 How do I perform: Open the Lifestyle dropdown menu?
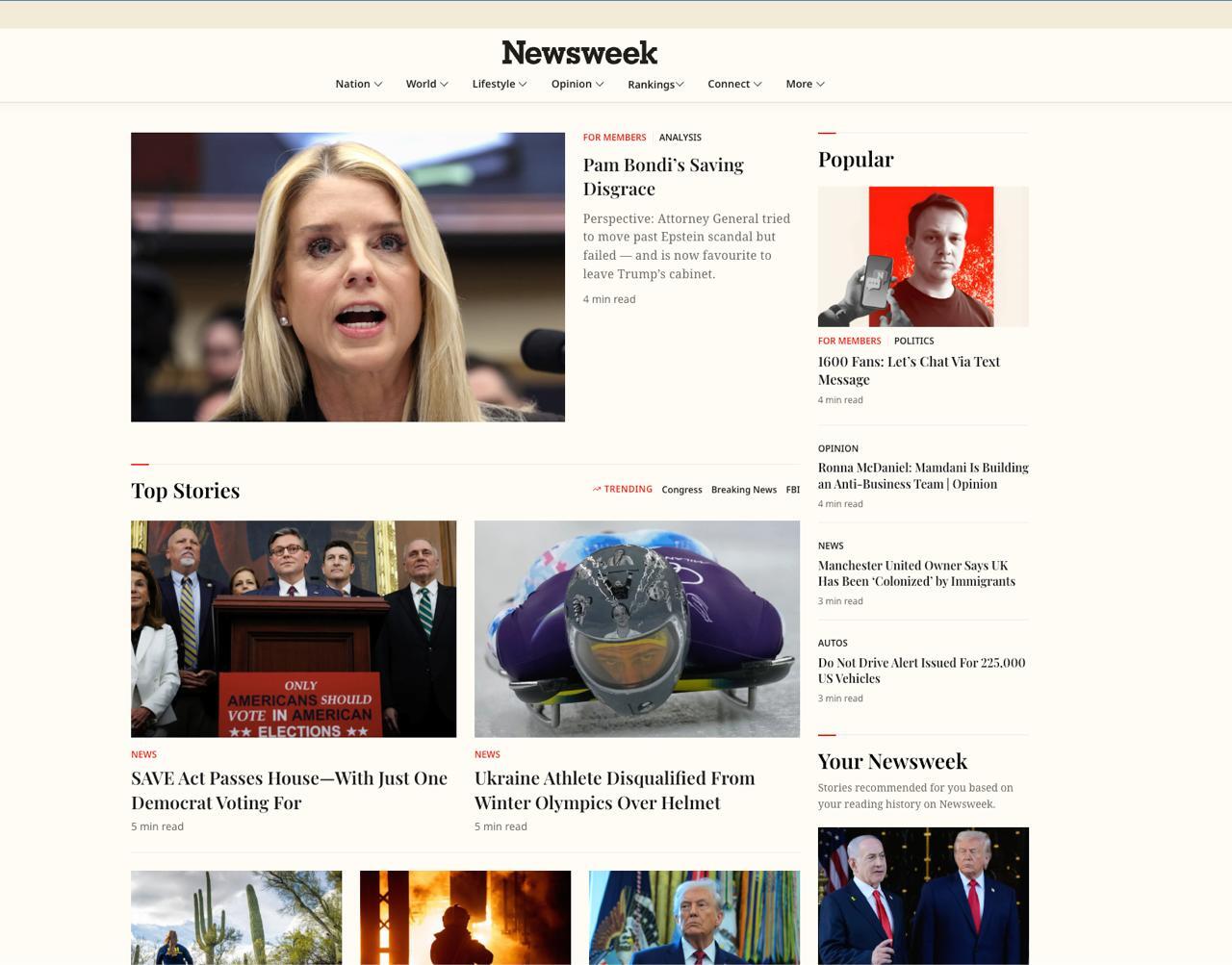499,84
